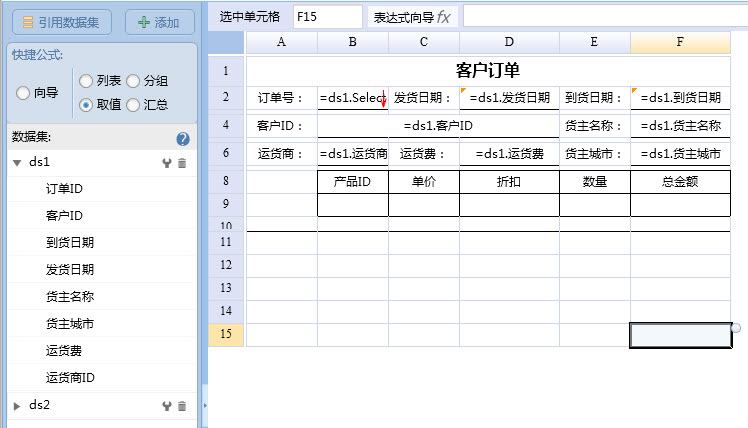Click the dataset help question mark icon
The height and width of the screenshot is (428, 748).
pos(183,139)
